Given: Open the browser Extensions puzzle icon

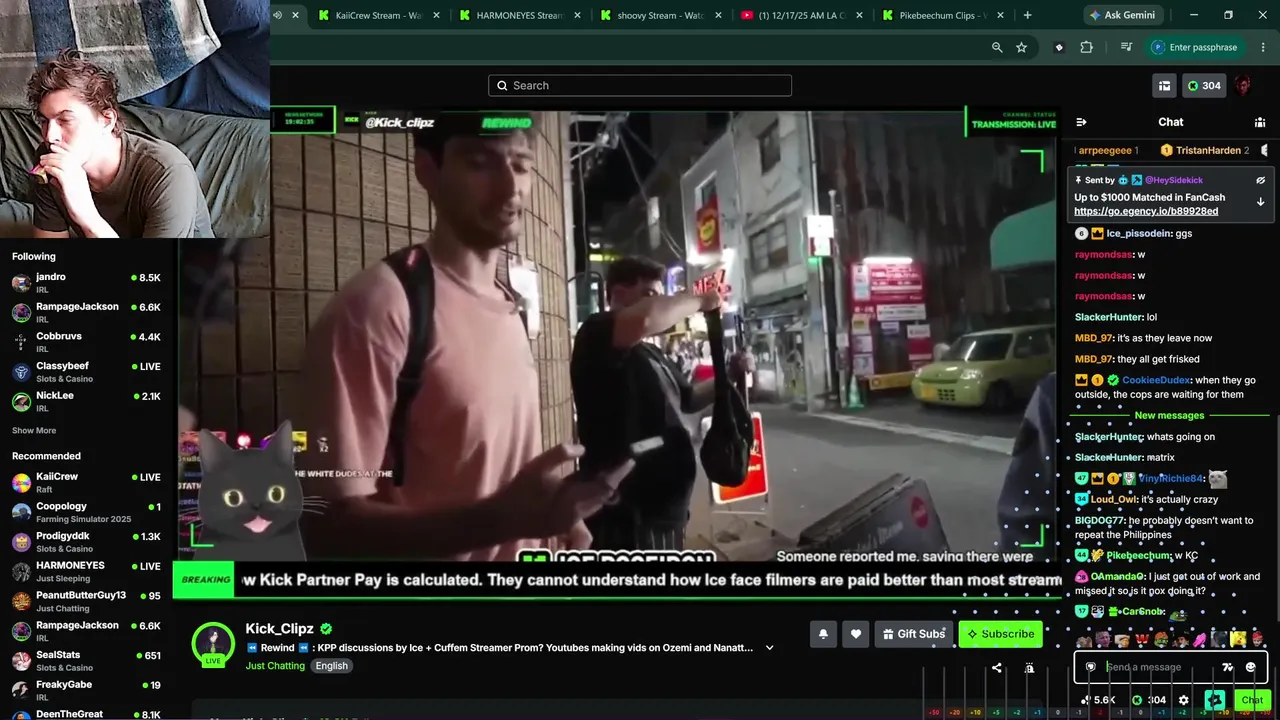Looking at the screenshot, I should coord(1087,47).
